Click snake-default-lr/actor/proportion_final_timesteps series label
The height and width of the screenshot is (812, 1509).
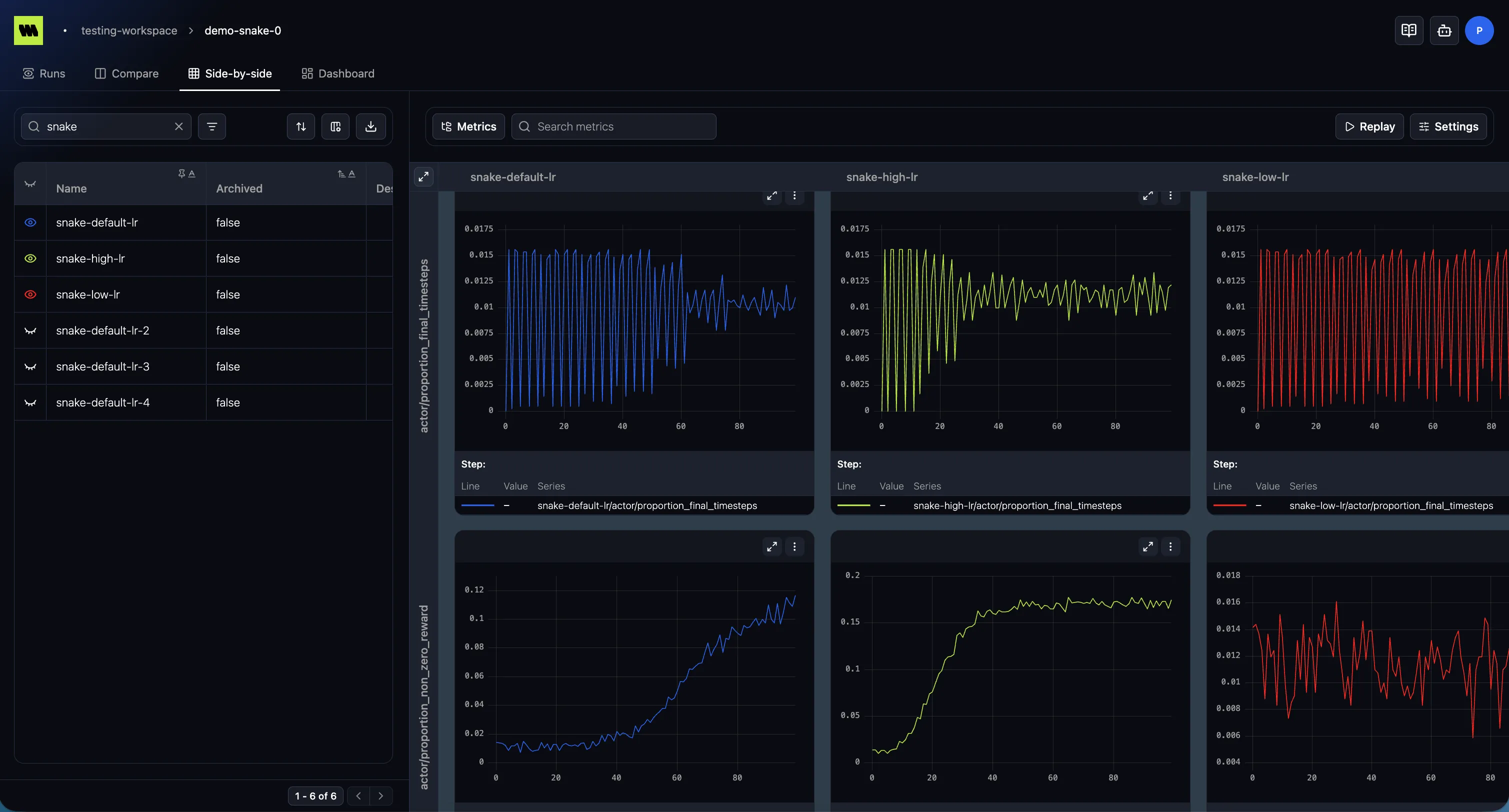(647, 505)
